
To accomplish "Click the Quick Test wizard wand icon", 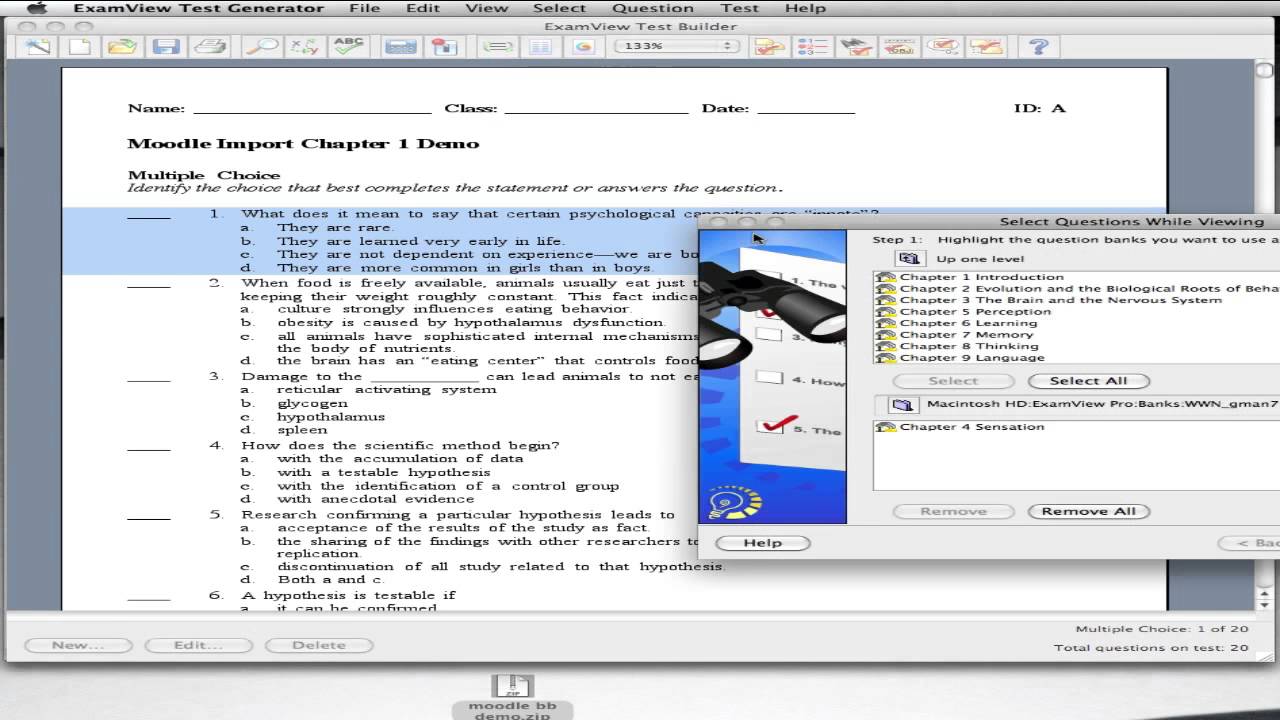I will [x=39, y=46].
